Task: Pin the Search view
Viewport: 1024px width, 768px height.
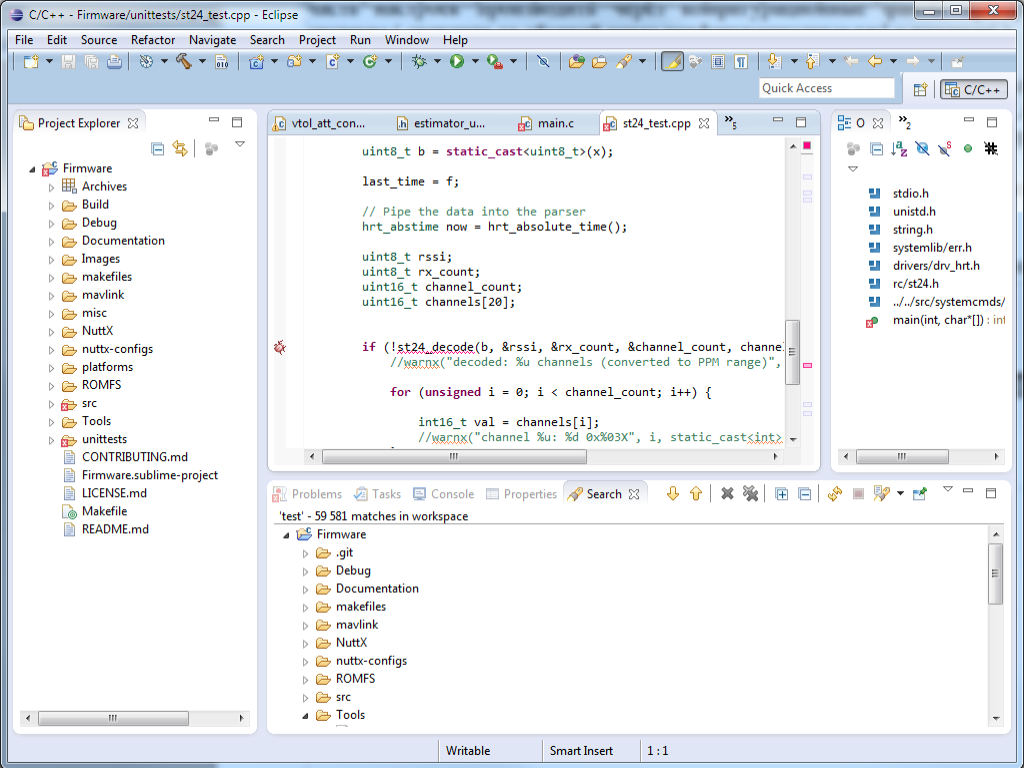Action: pyautogui.click(x=919, y=494)
